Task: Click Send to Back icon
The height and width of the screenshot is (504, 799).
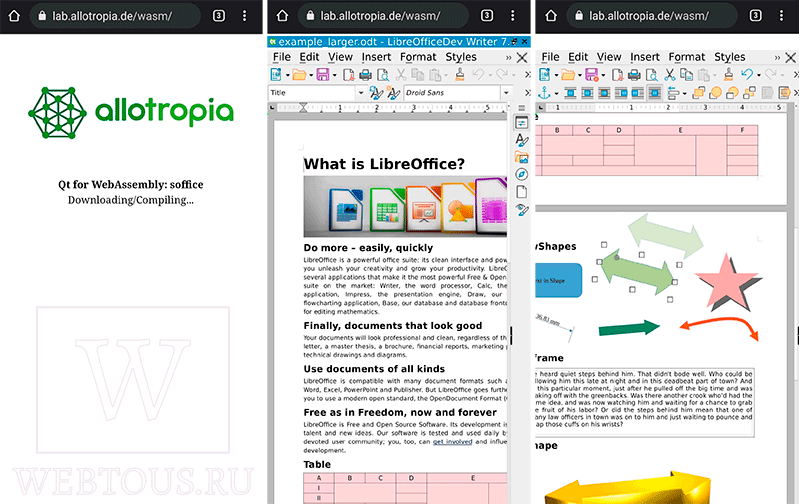Action: tap(749, 93)
